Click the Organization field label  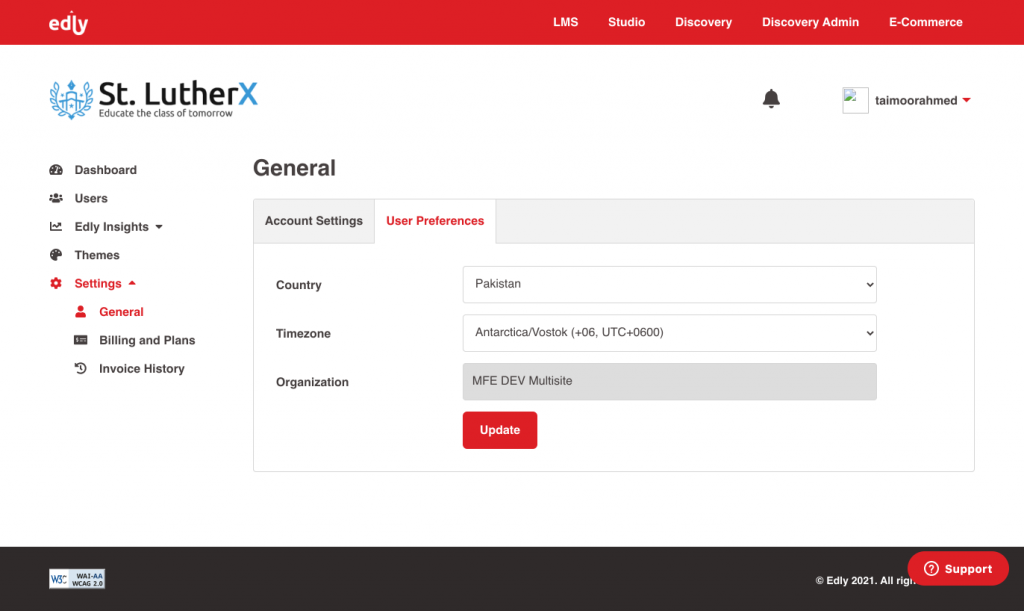[x=312, y=382]
